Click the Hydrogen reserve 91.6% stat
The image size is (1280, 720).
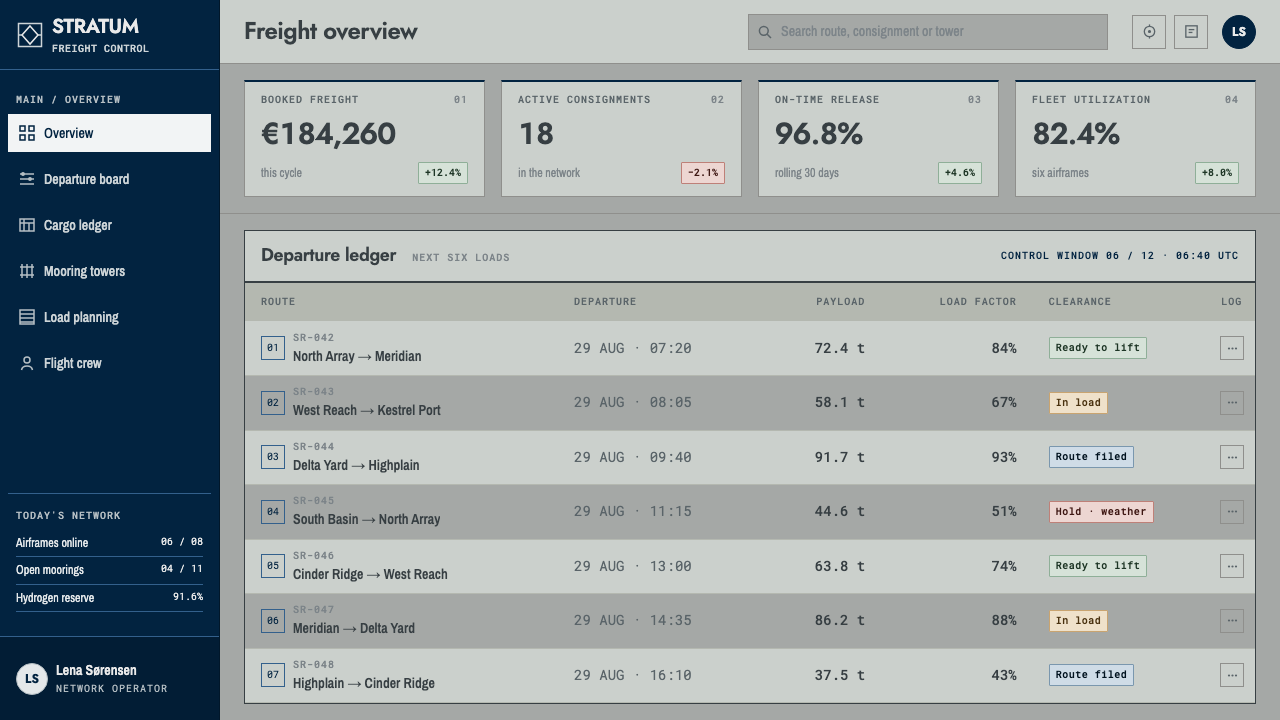coord(109,597)
